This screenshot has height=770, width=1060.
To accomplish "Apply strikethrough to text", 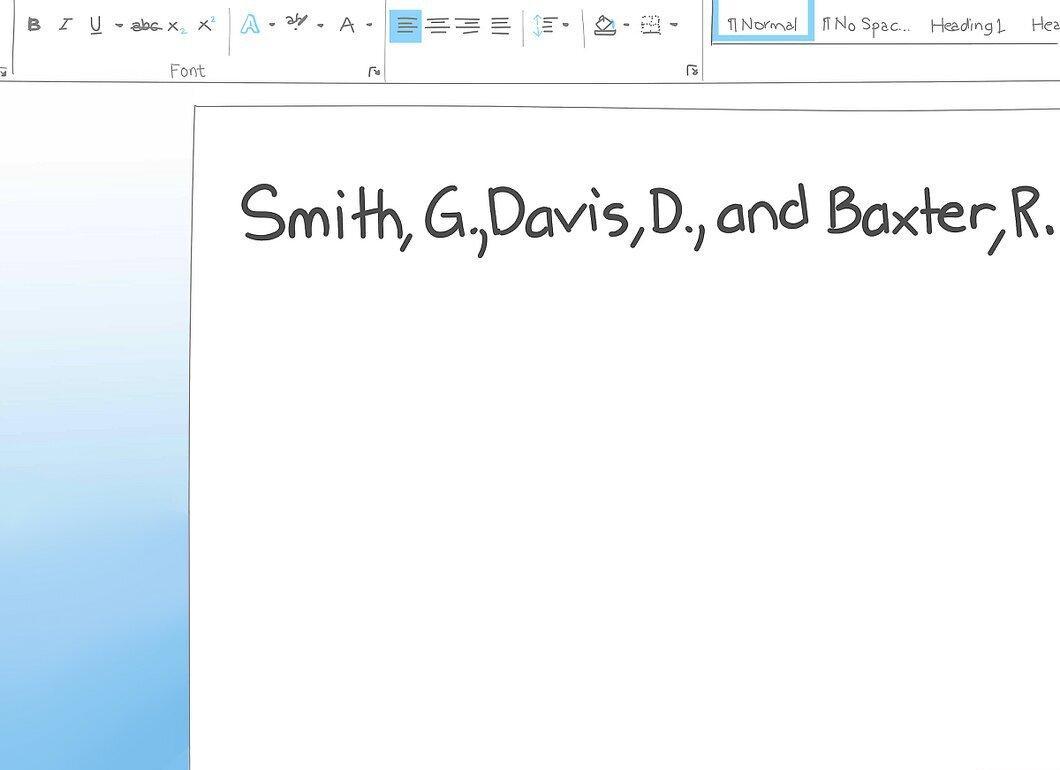I will click(x=145, y=26).
